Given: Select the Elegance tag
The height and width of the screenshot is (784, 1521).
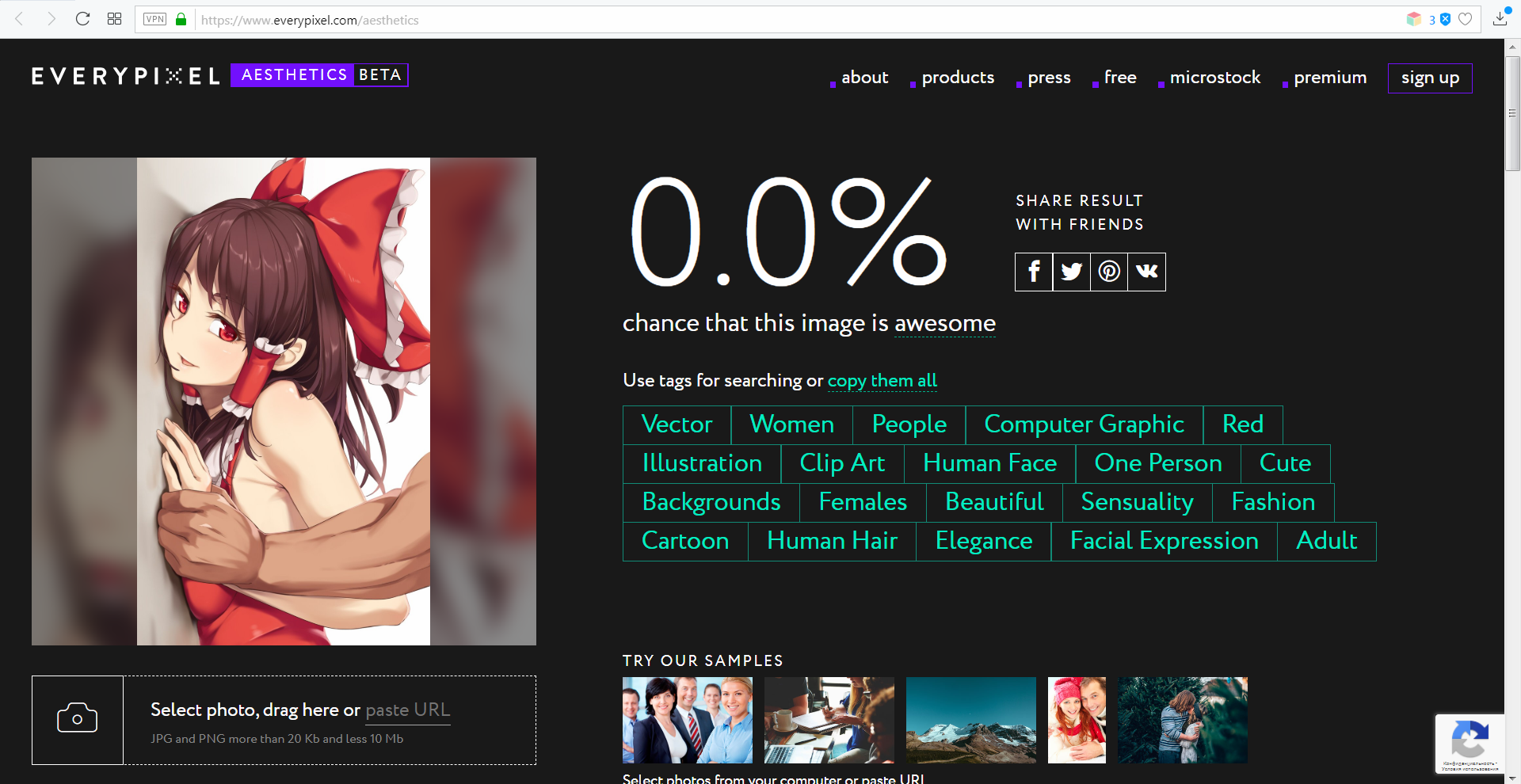Looking at the screenshot, I should click(x=984, y=541).
